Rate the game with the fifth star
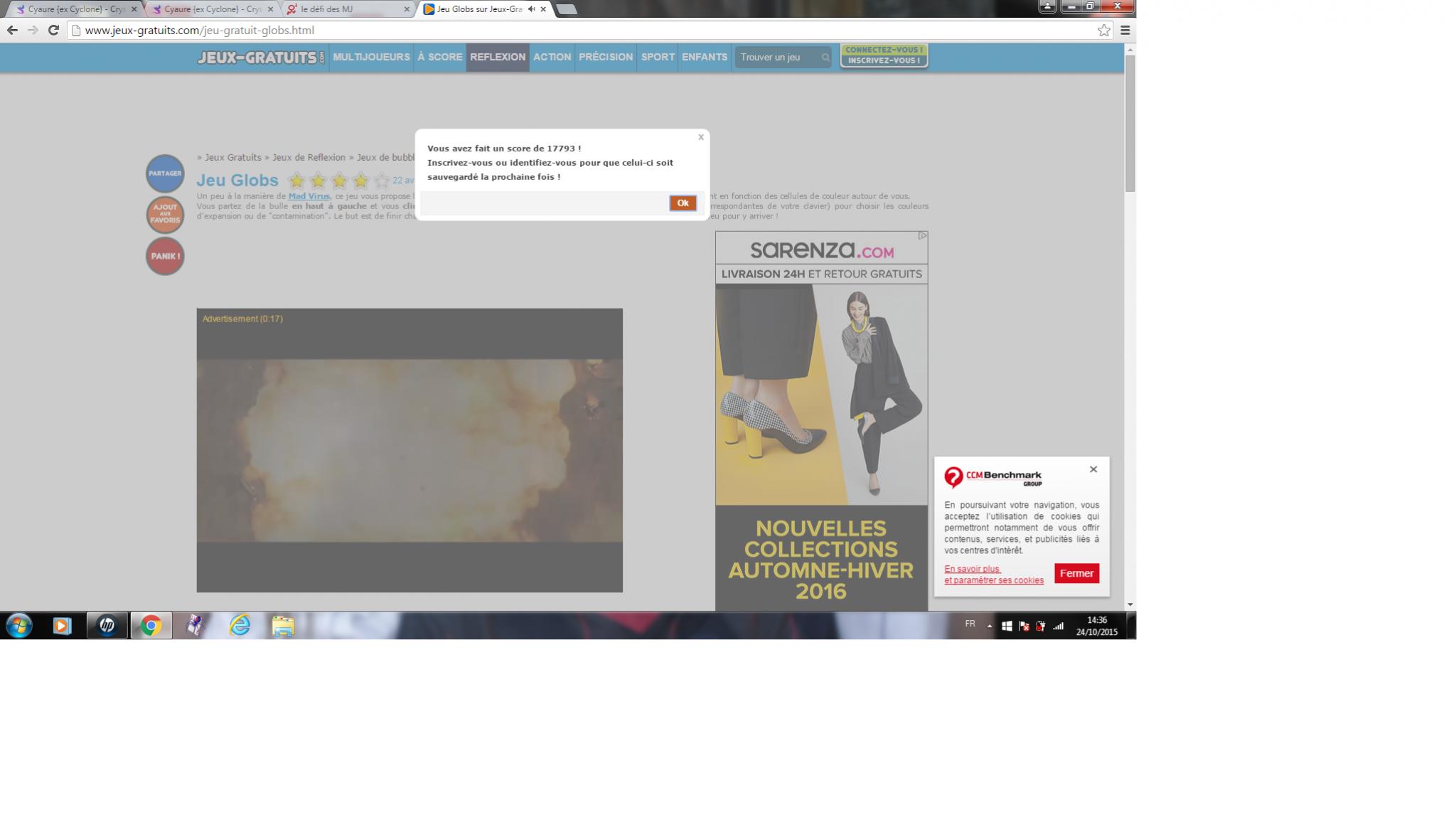The height and width of the screenshot is (827, 1456). [x=382, y=181]
